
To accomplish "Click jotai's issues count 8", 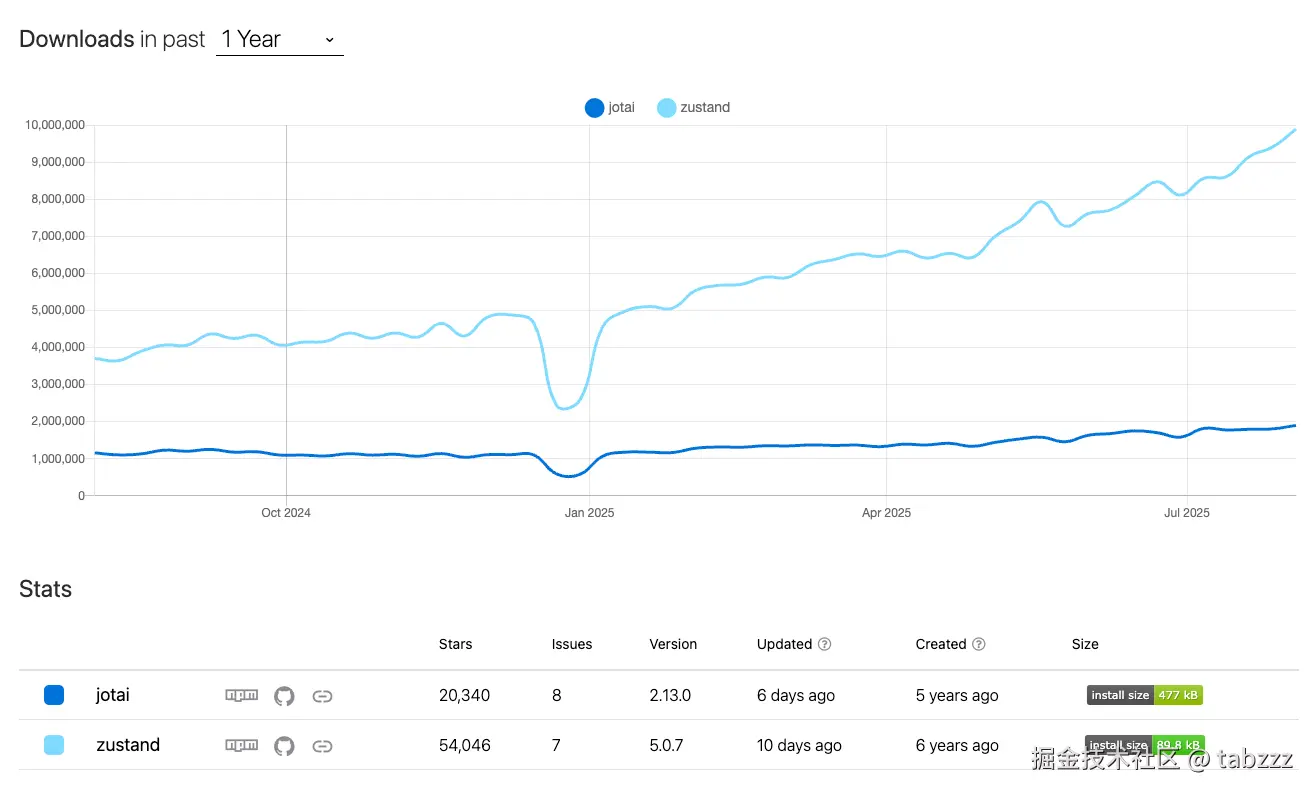I will (x=556, y=695).
